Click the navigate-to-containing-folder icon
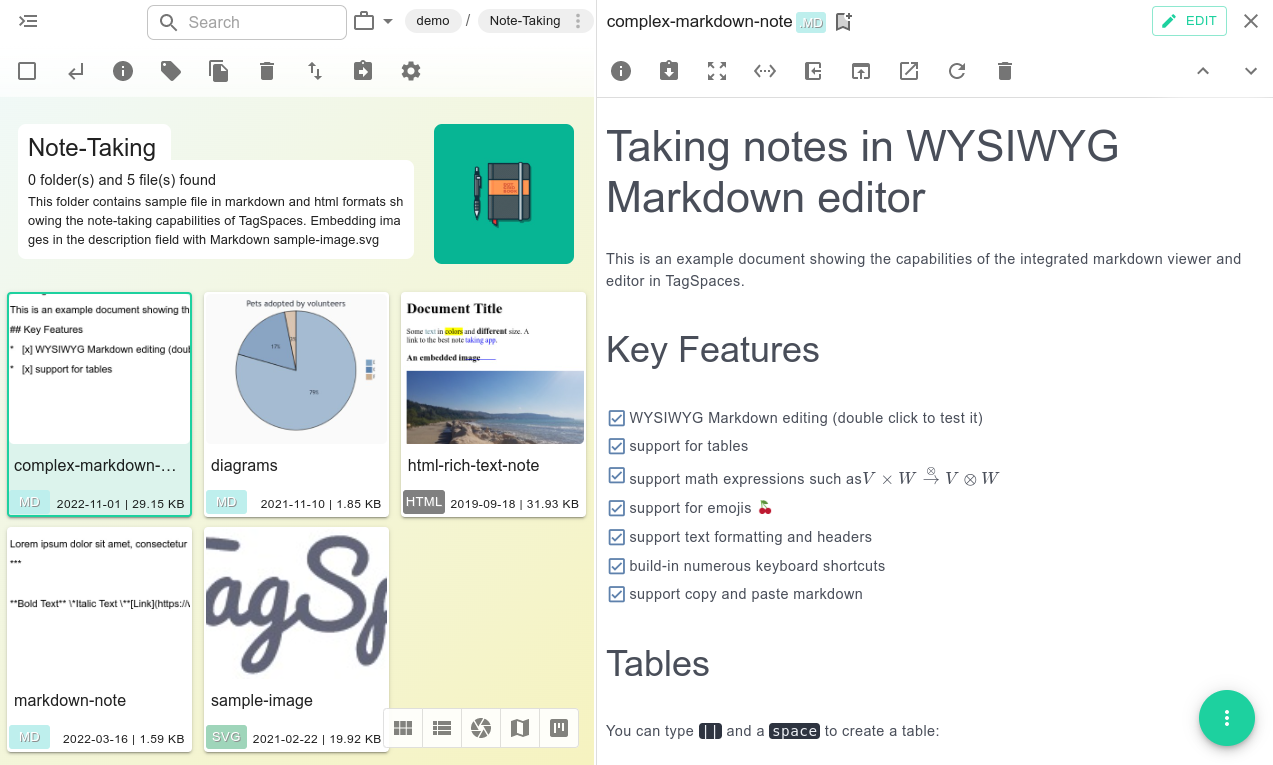1273x765 pixels. [x=813, y=71]
